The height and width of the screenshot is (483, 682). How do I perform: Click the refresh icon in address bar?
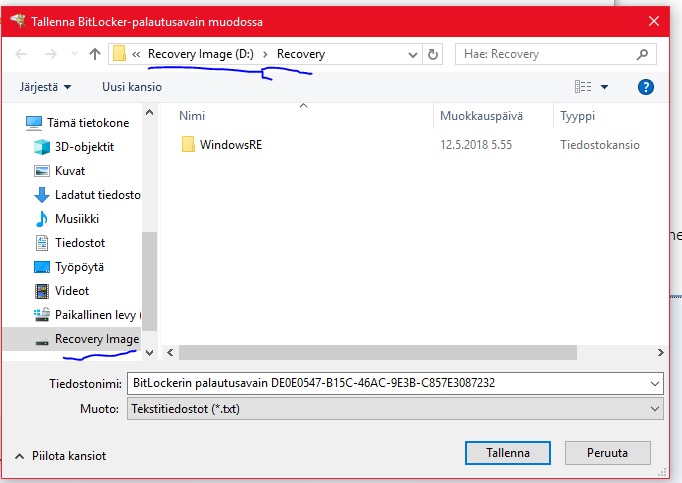(435, 54)
